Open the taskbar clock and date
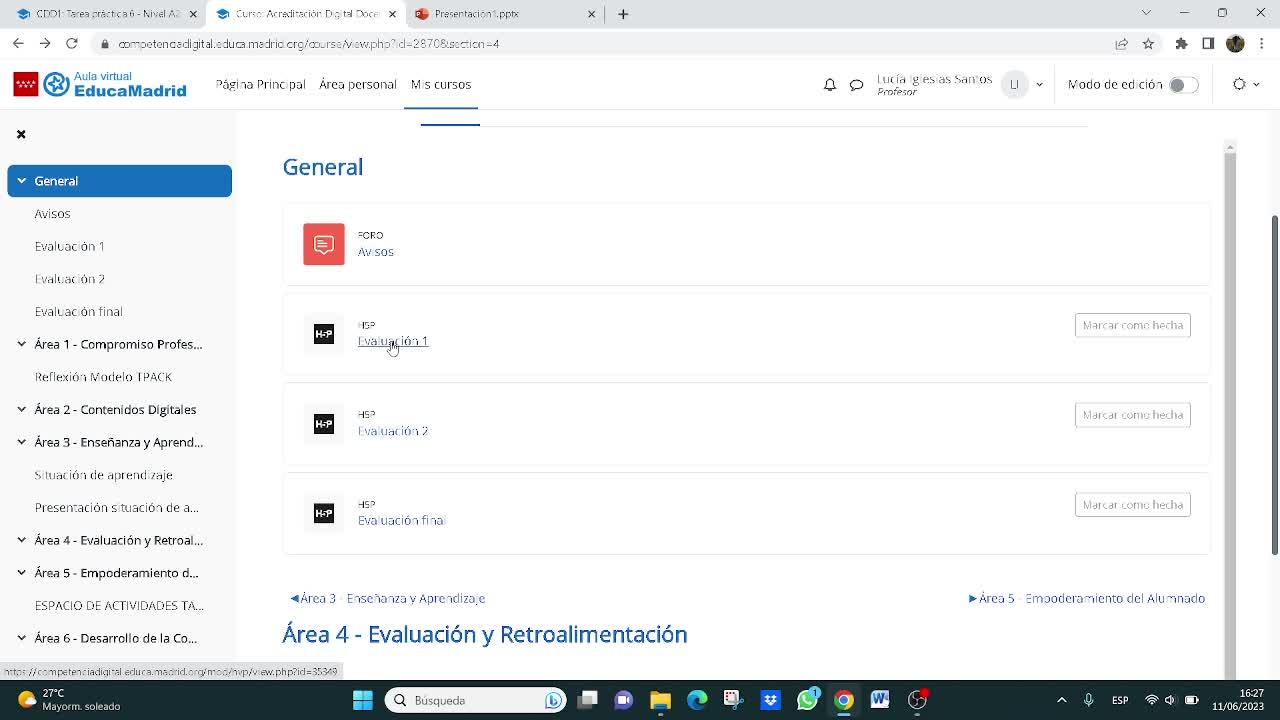 pos(1238,700)
